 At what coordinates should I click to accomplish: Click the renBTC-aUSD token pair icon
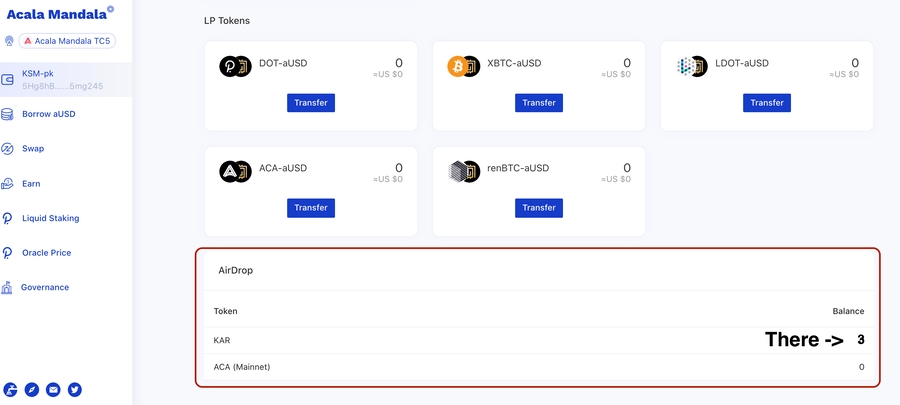point(463,171)
